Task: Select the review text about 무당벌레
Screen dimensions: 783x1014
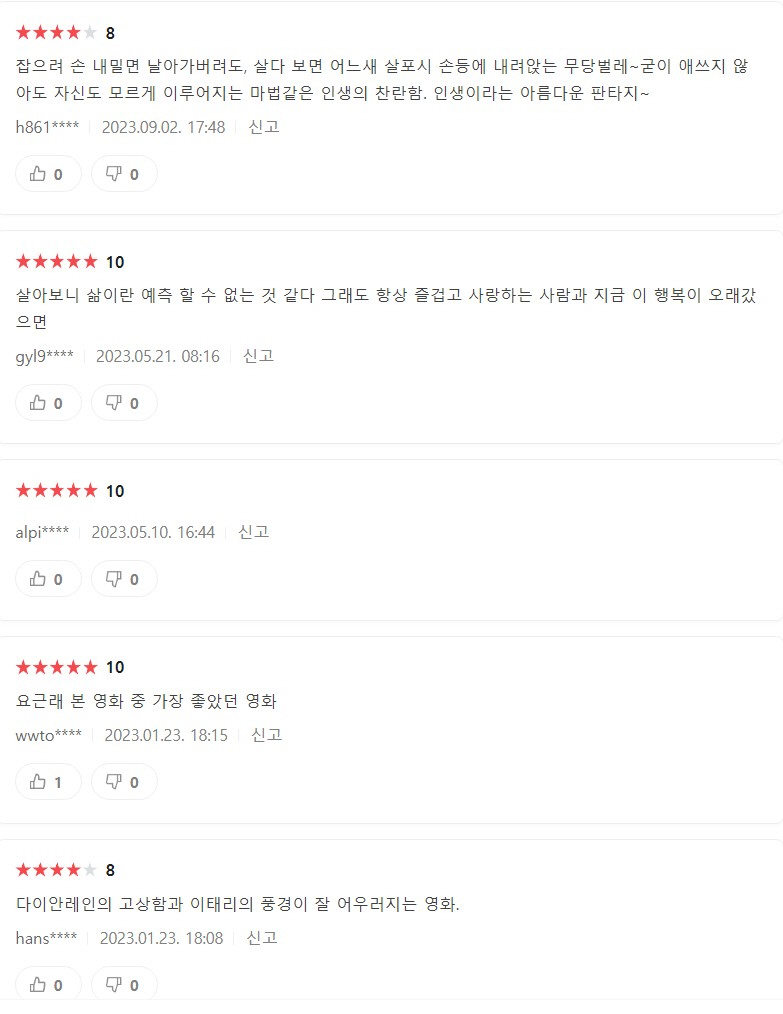Action: (382, 80)
